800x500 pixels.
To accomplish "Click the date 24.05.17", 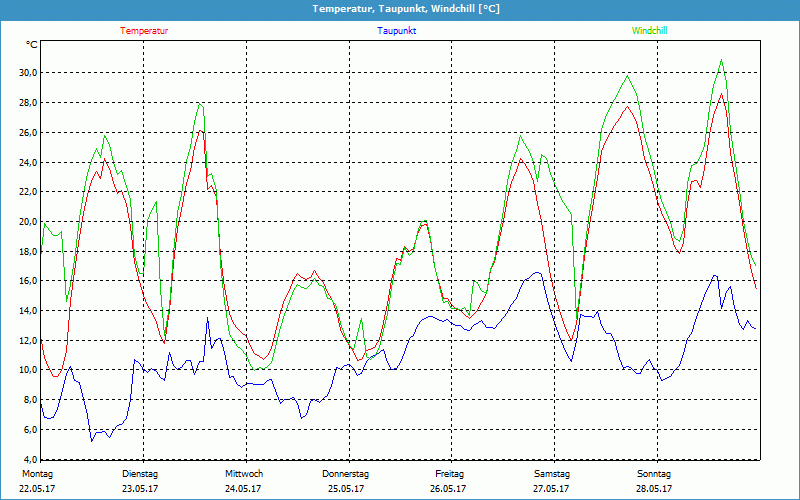I will (243, 489).
